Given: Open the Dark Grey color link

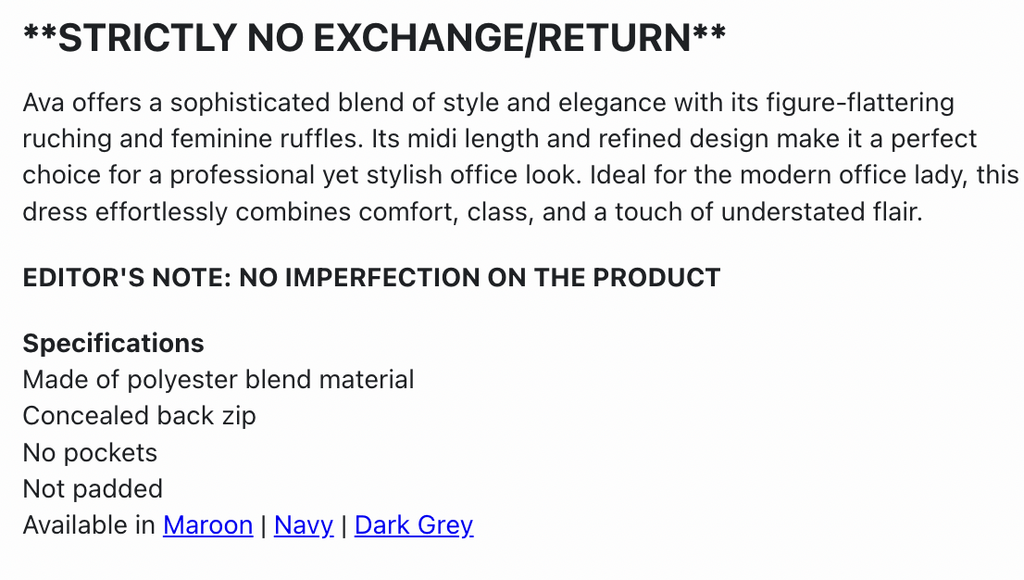Looking at the screenshot, I should 413,525.
